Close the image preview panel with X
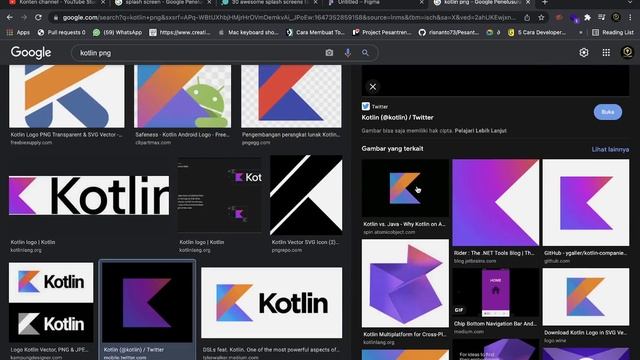 click(373, 87)
